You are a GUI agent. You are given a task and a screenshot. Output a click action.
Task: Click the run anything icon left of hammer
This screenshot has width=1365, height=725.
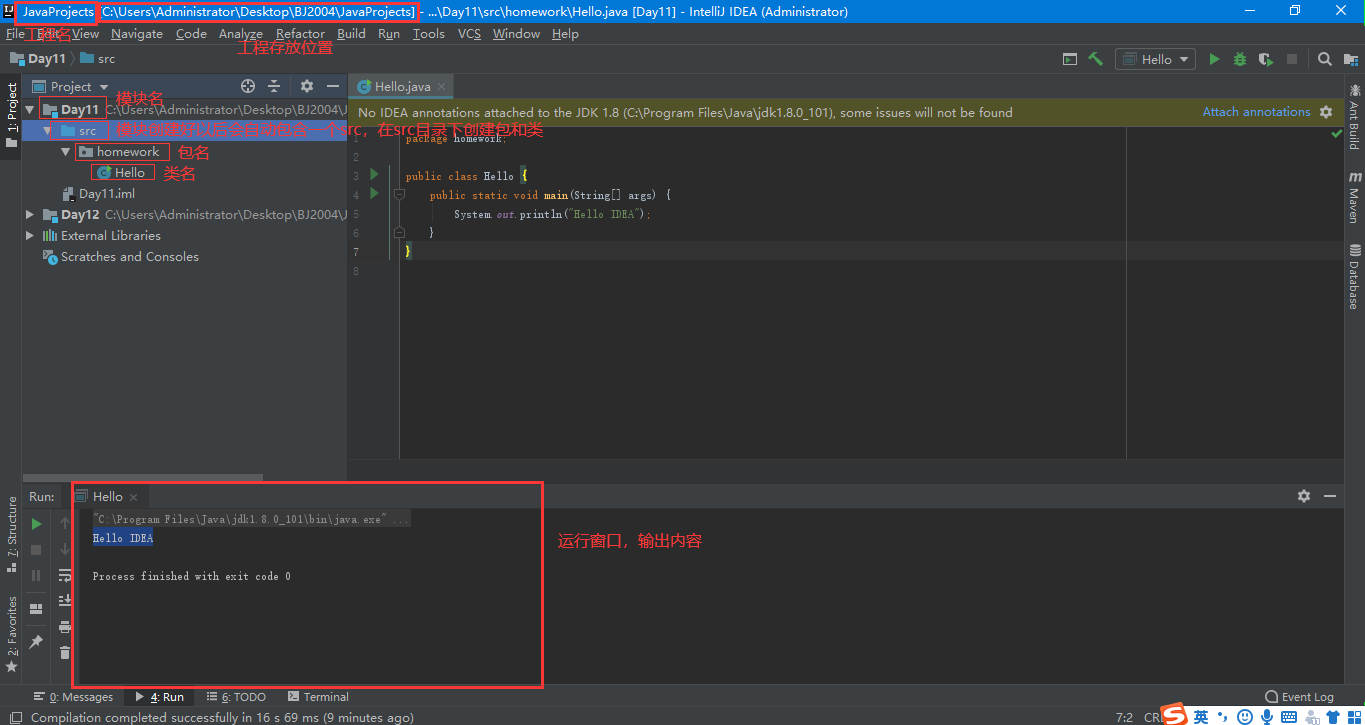[1070, 59]
